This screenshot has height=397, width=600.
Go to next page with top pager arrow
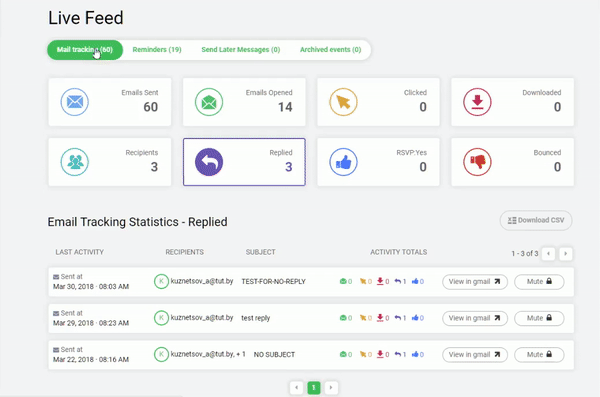[x=566, y=253]
